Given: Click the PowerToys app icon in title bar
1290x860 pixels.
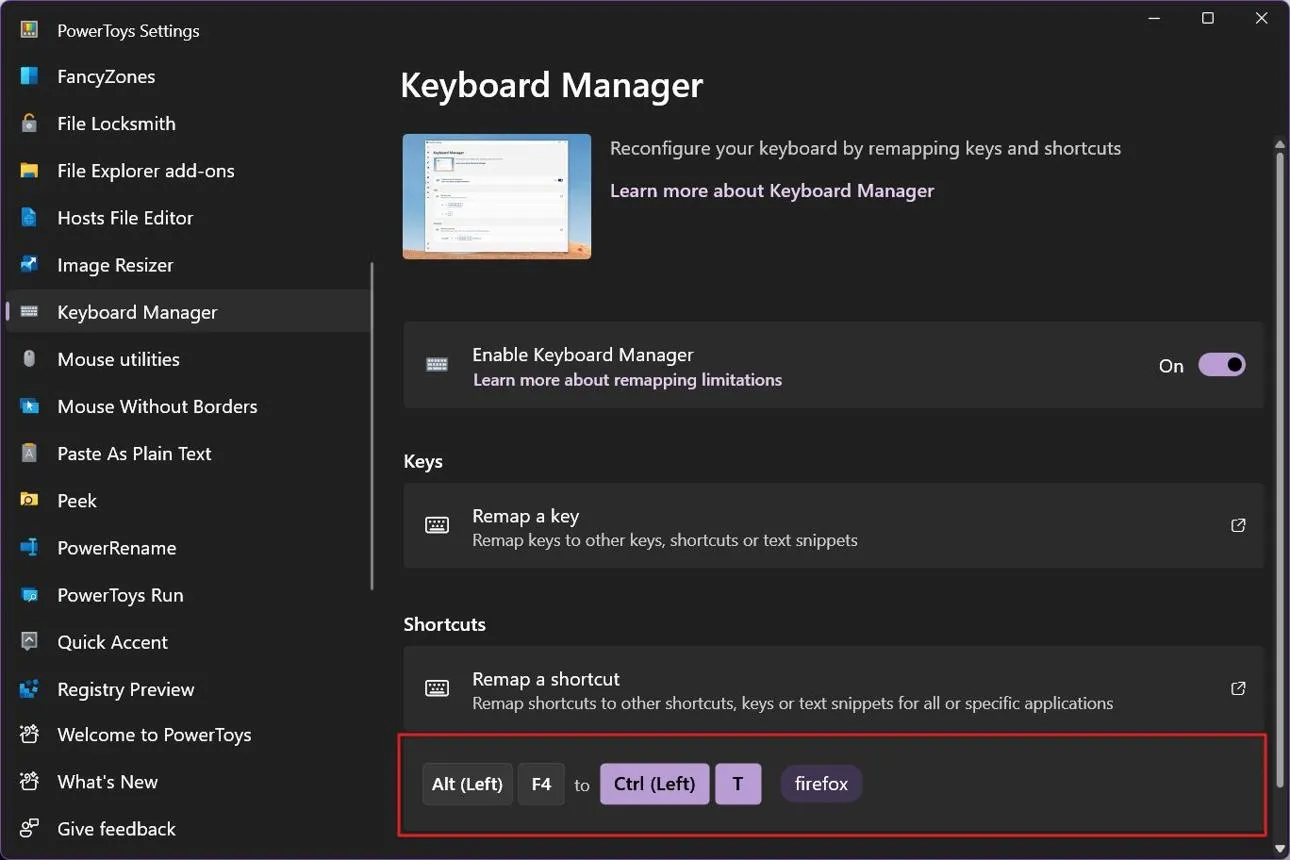Looking at the screenshot, I should pos(29,30).
